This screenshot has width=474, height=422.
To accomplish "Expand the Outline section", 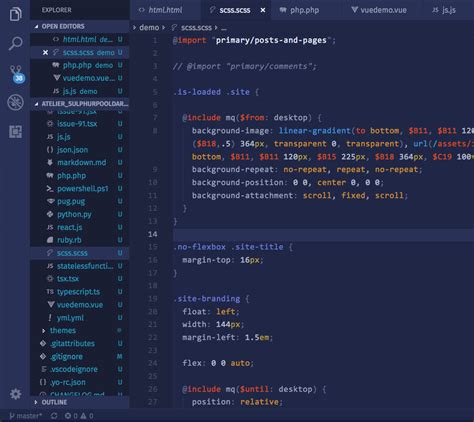I will click(x=80, y=402).
